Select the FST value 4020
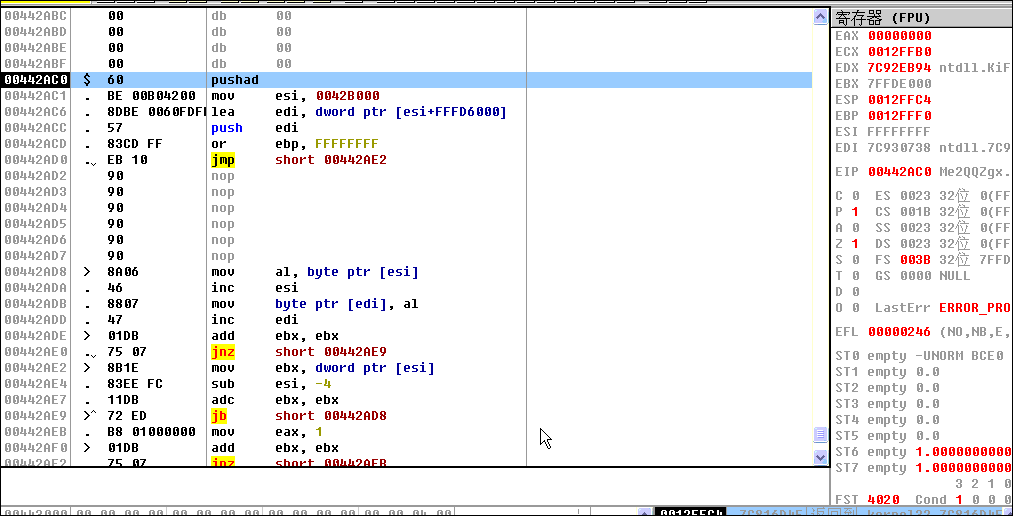 (883, 499)
